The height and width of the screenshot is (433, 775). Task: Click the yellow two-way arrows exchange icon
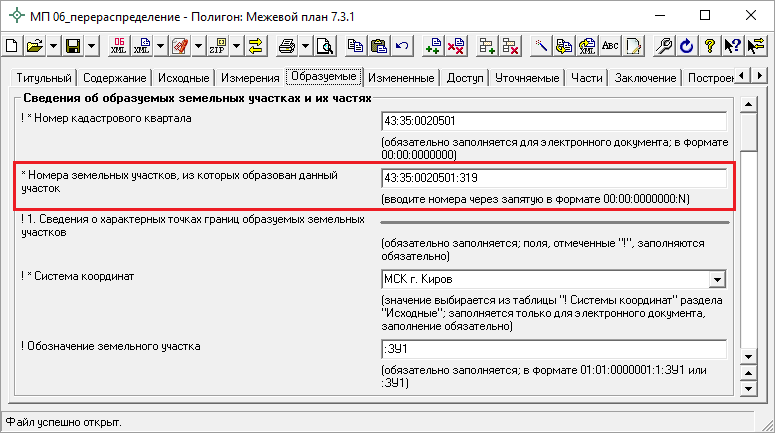click(x=256, y=46)
